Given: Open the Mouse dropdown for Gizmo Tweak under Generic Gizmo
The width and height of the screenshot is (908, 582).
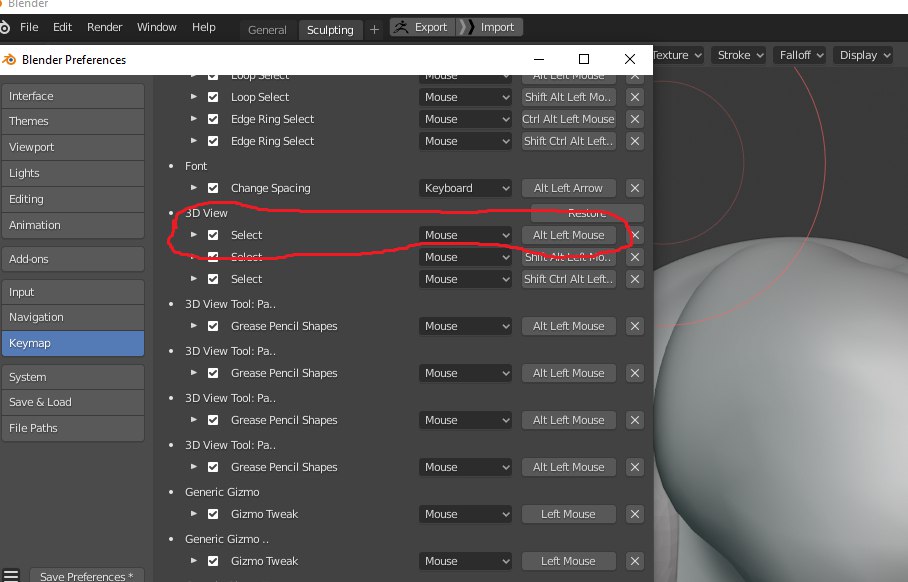Looking at the screenshot, I should coord(466,514).
